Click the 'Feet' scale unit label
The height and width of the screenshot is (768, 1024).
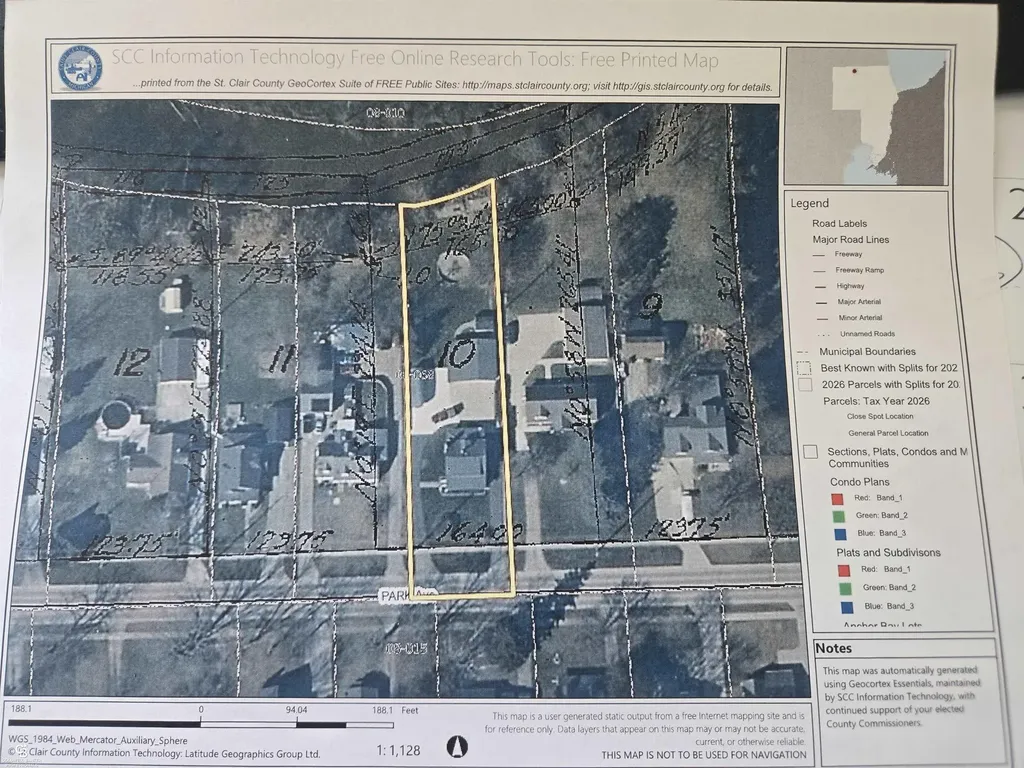409,710
